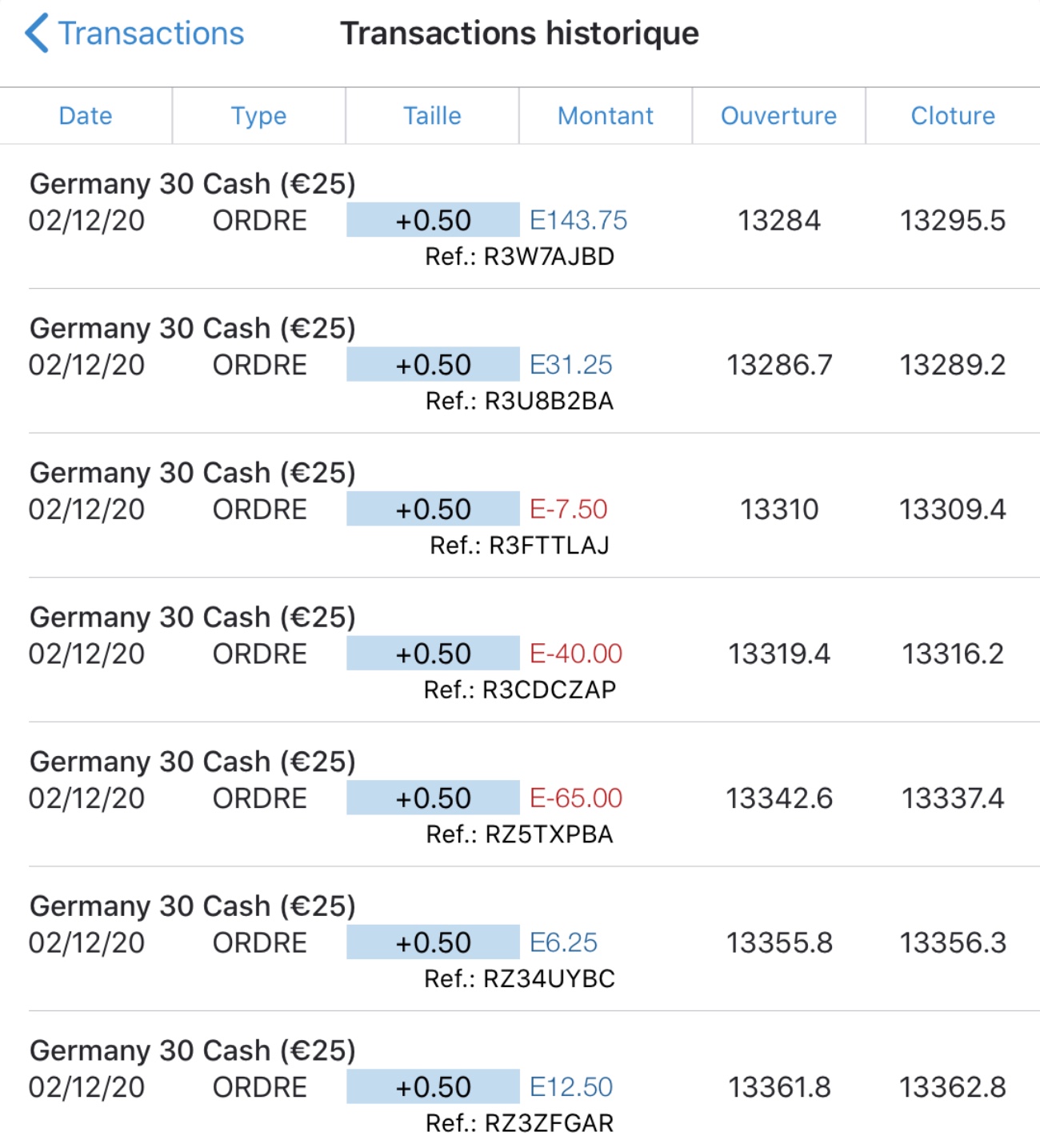
Task: Go back via the Transactions link
Action: (x=150, y=34)
